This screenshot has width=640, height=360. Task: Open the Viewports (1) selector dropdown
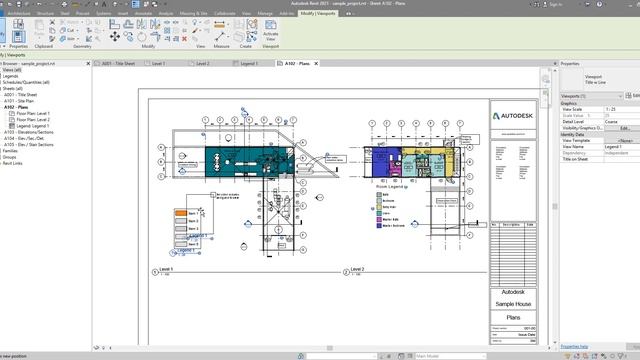(591, 96)
